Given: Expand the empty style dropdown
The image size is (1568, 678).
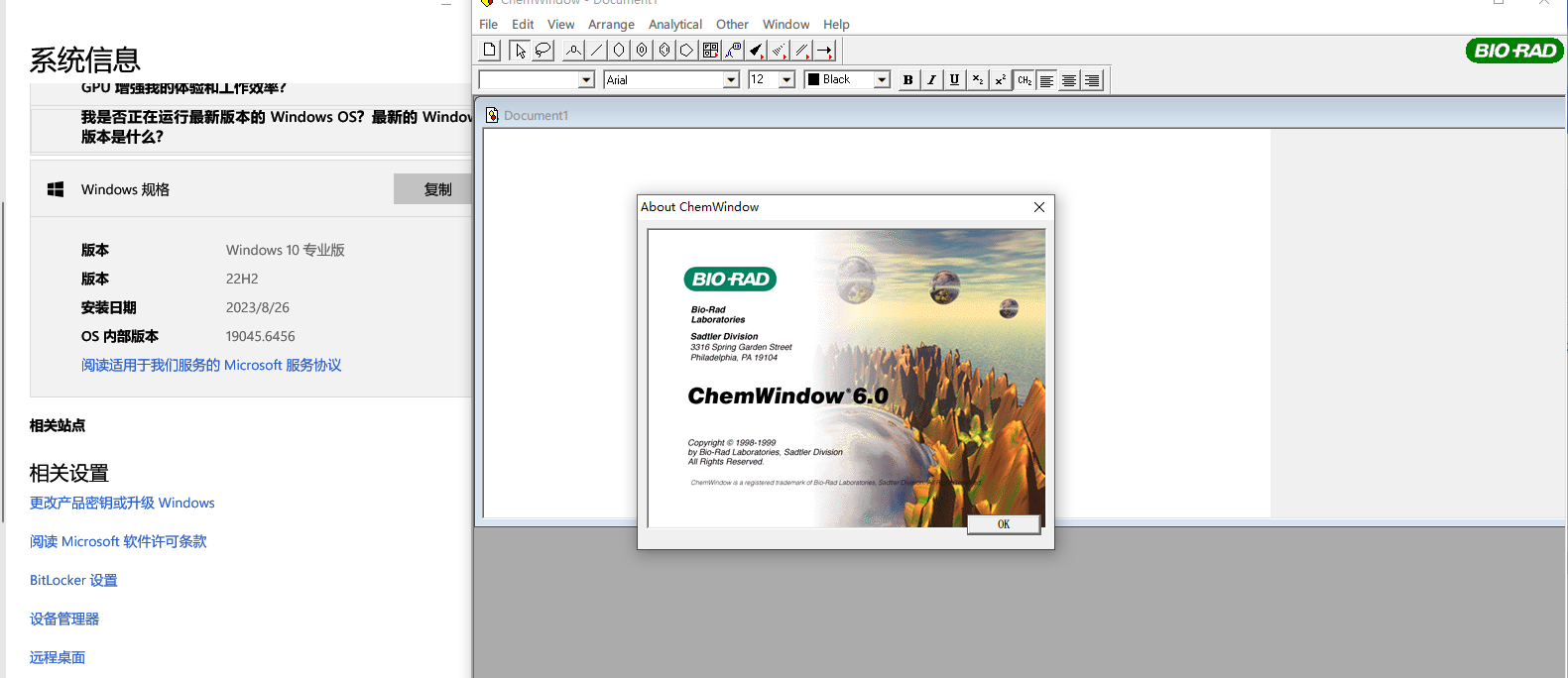Looking at the screenshot, I should pos(586,80).
